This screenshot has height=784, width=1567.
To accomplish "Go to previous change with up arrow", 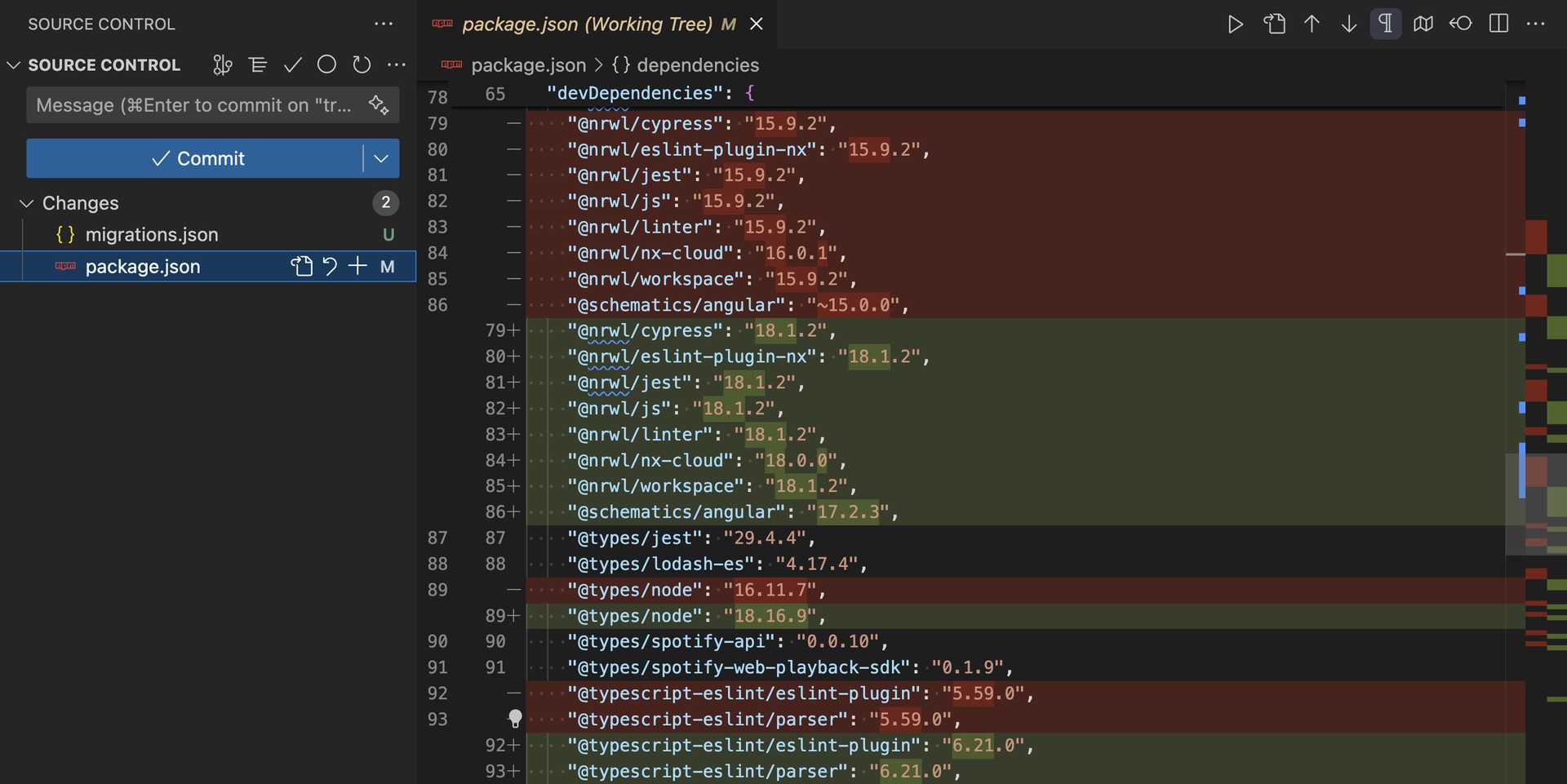I will pos(1311,24).
